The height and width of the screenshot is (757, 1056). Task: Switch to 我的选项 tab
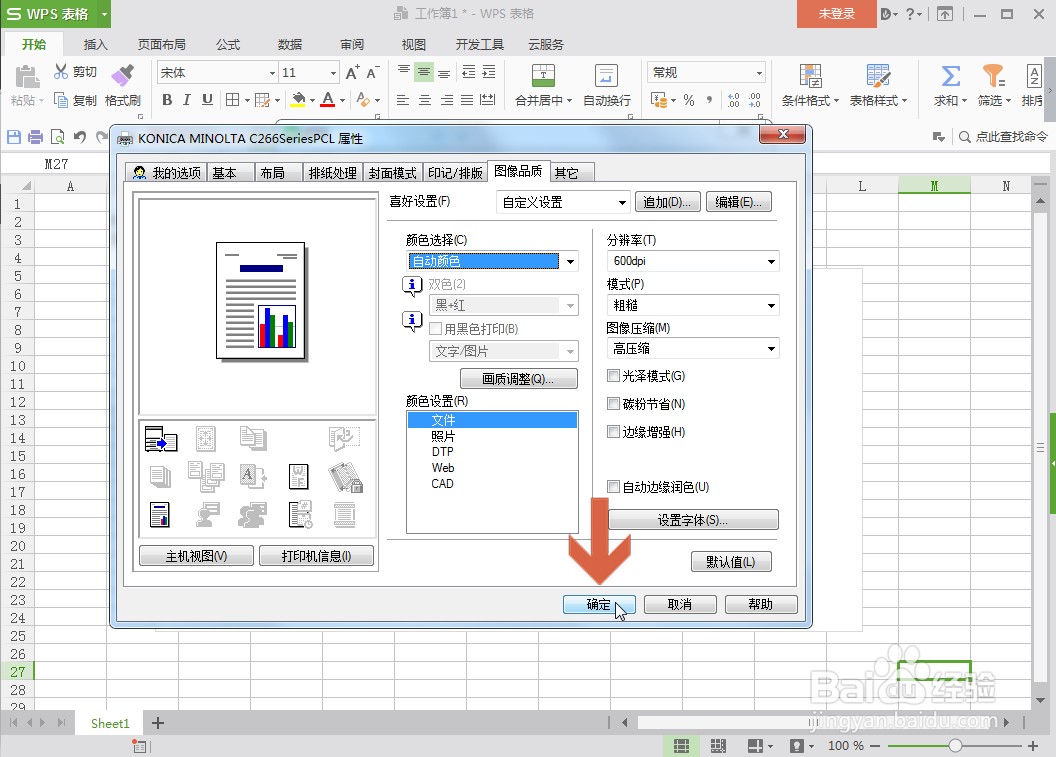167,173
